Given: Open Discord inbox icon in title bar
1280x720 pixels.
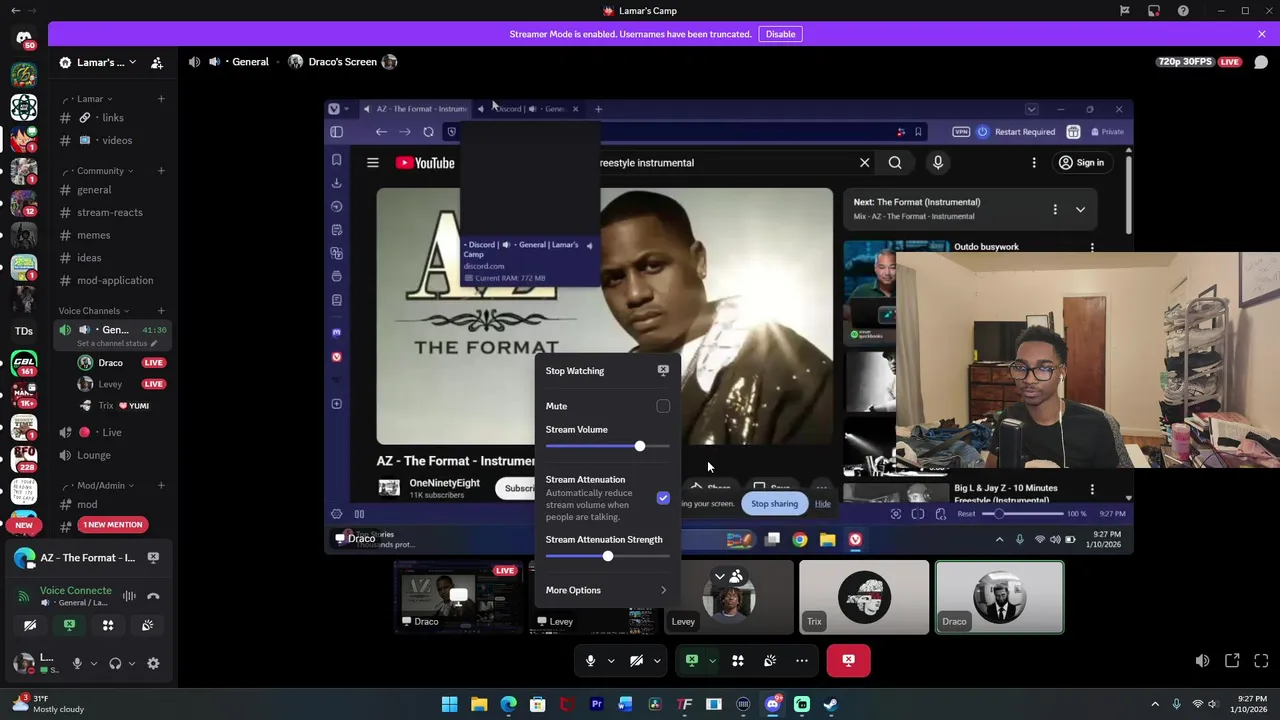Looking at the screenshot, I should [x=1154, y=11].
